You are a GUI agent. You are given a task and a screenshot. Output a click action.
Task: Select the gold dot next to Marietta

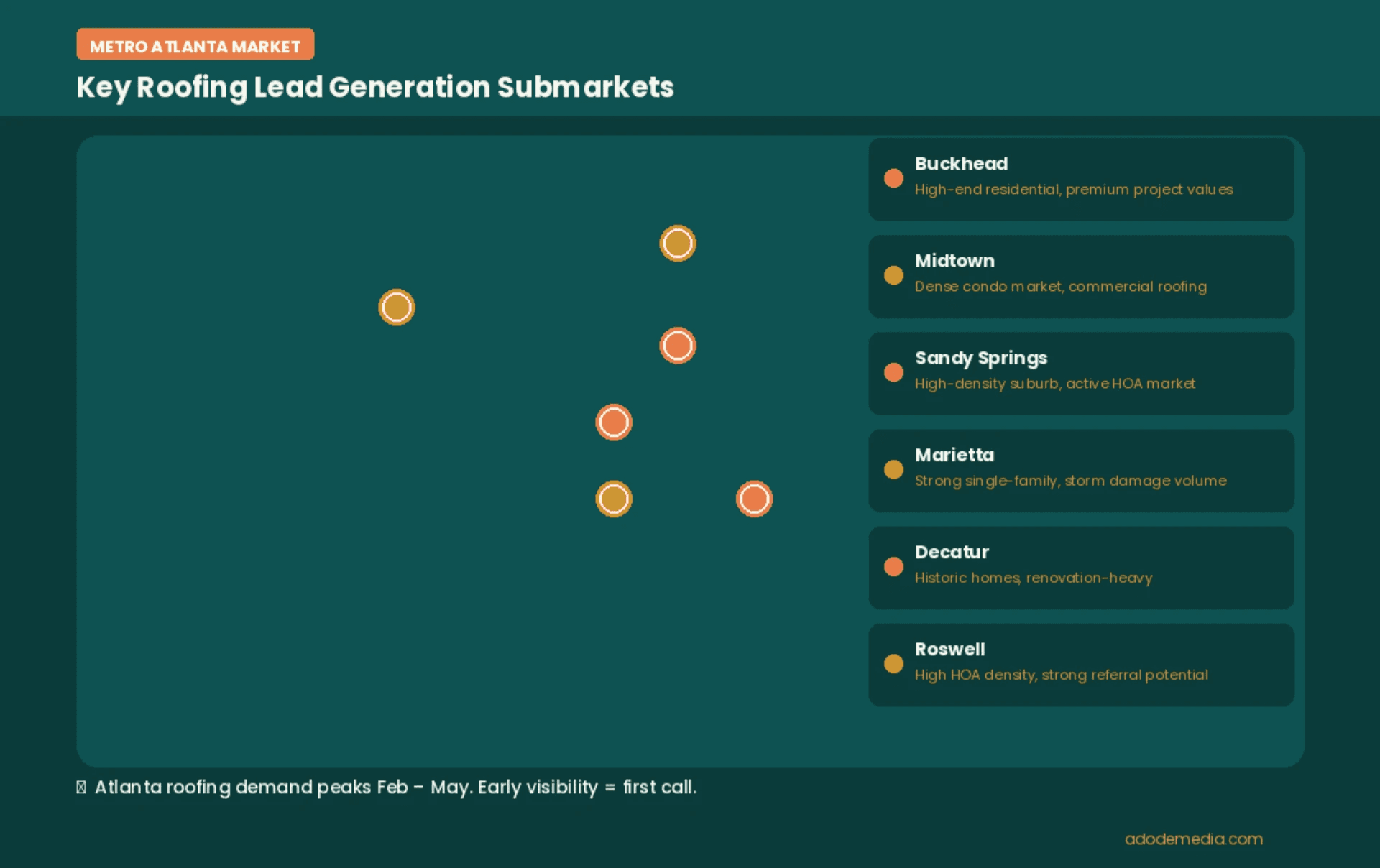[x=893, y=469]
